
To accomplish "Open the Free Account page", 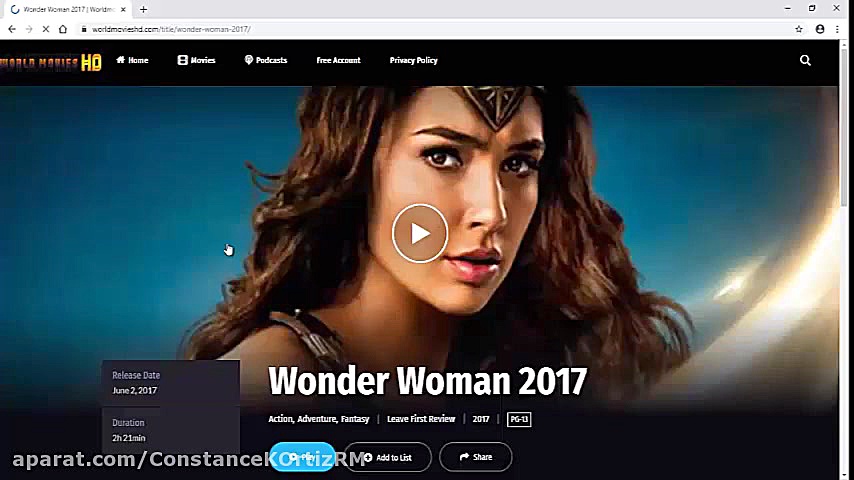I will (338, 60).
